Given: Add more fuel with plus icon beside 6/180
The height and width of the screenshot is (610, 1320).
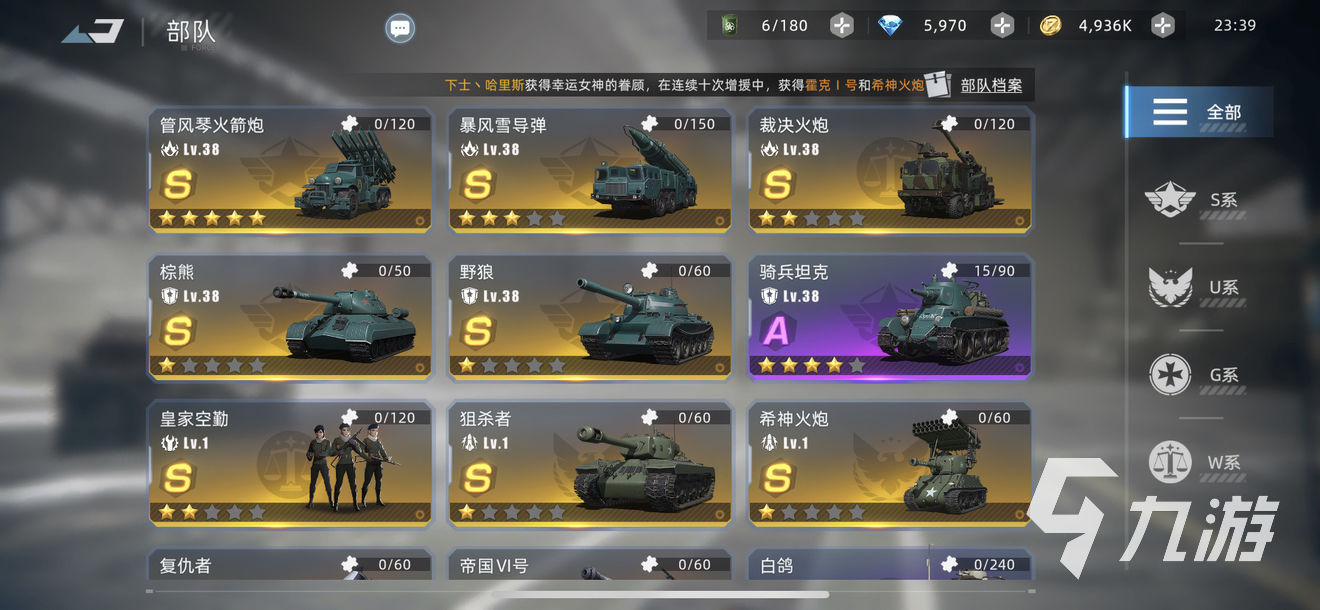Looking at the screenshot, I should tap(842, 25).
